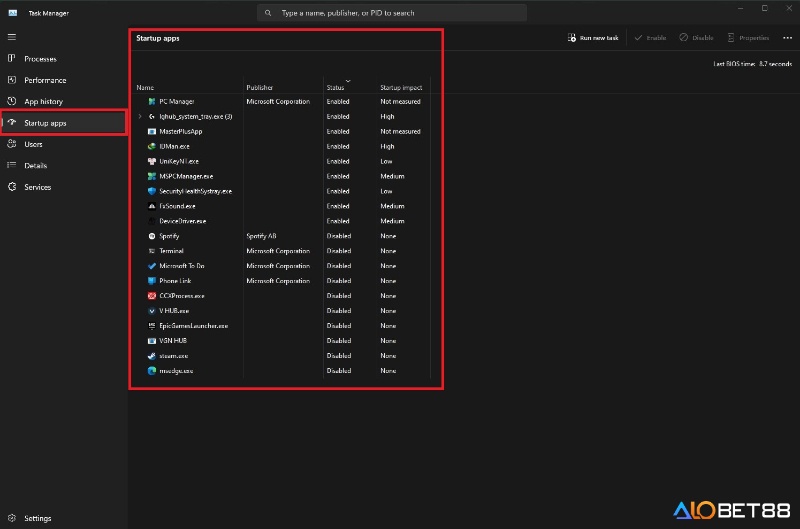The height and width of the screenshot is (529, 800).
Task: Click the msedge.exe icon
Action: click(x=152, y=371)
